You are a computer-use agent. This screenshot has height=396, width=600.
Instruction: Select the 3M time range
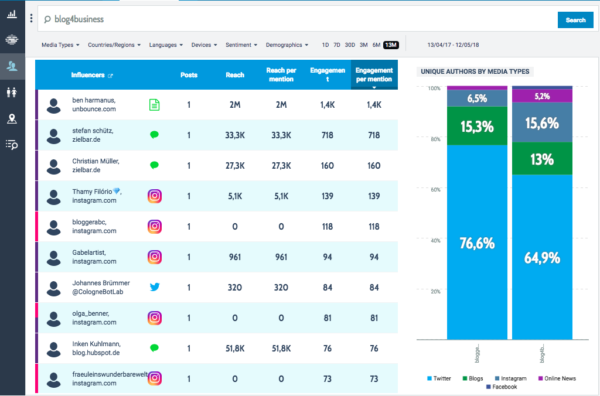click(x=364, y=45)
